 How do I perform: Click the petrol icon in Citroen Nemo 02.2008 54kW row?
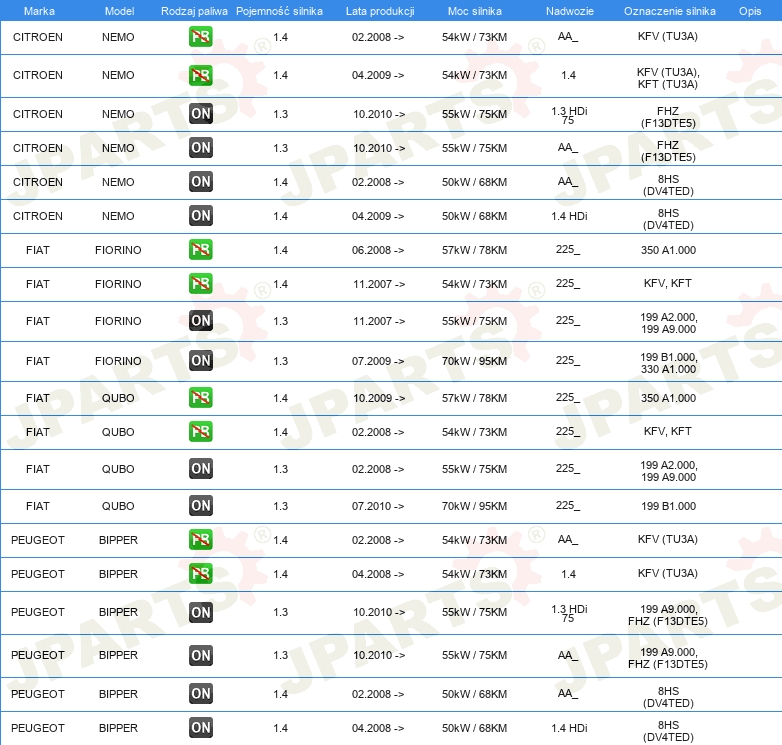click(x=200, y=37)
